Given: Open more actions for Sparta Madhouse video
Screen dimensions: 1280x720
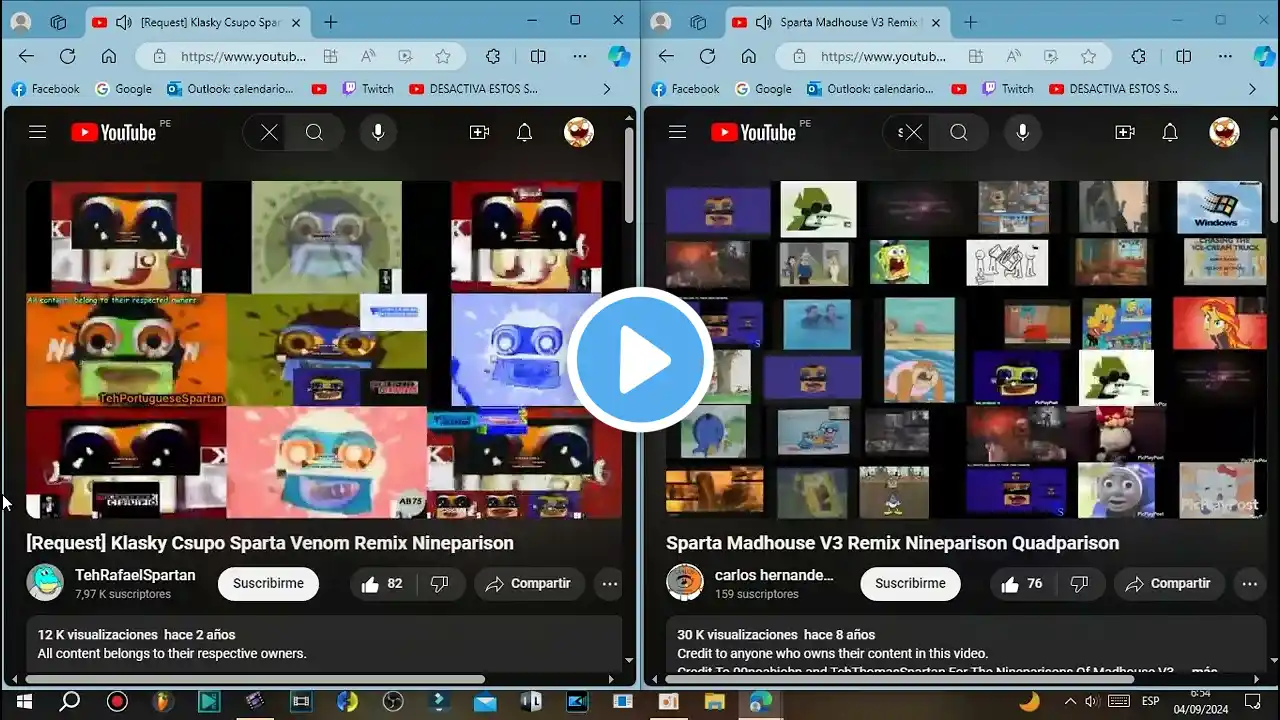Looking at the screenshot, I should 1249,584.
